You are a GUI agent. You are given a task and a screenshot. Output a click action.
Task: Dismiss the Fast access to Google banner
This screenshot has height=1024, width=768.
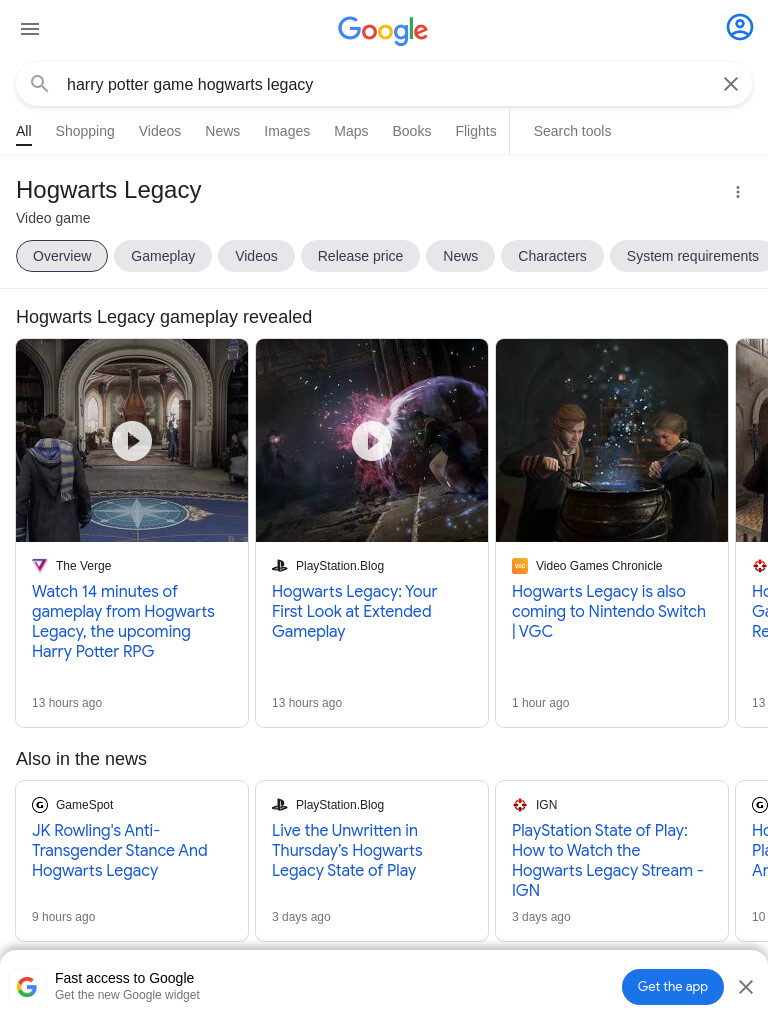tap(746, 987)
